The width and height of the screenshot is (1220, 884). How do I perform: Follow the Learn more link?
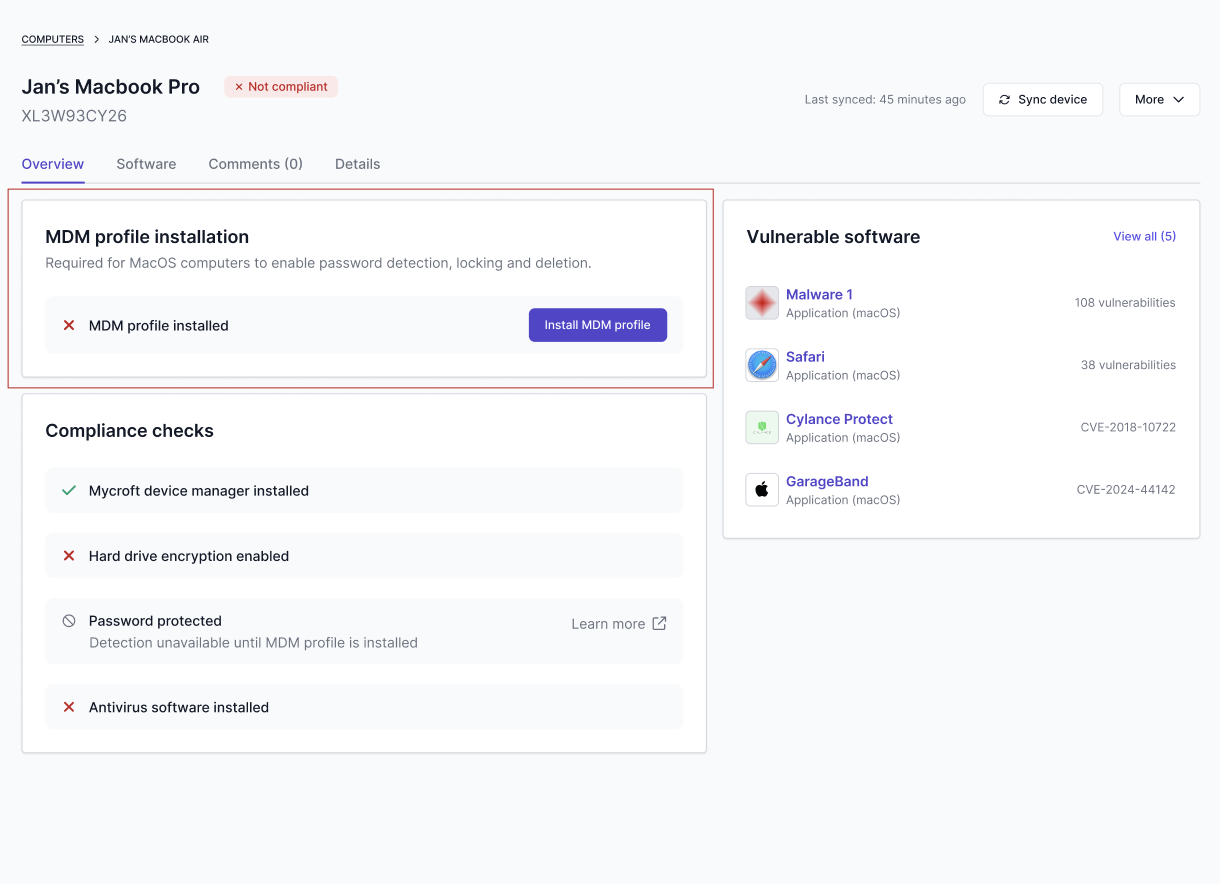pyautogui.click(x=618, y=624)
